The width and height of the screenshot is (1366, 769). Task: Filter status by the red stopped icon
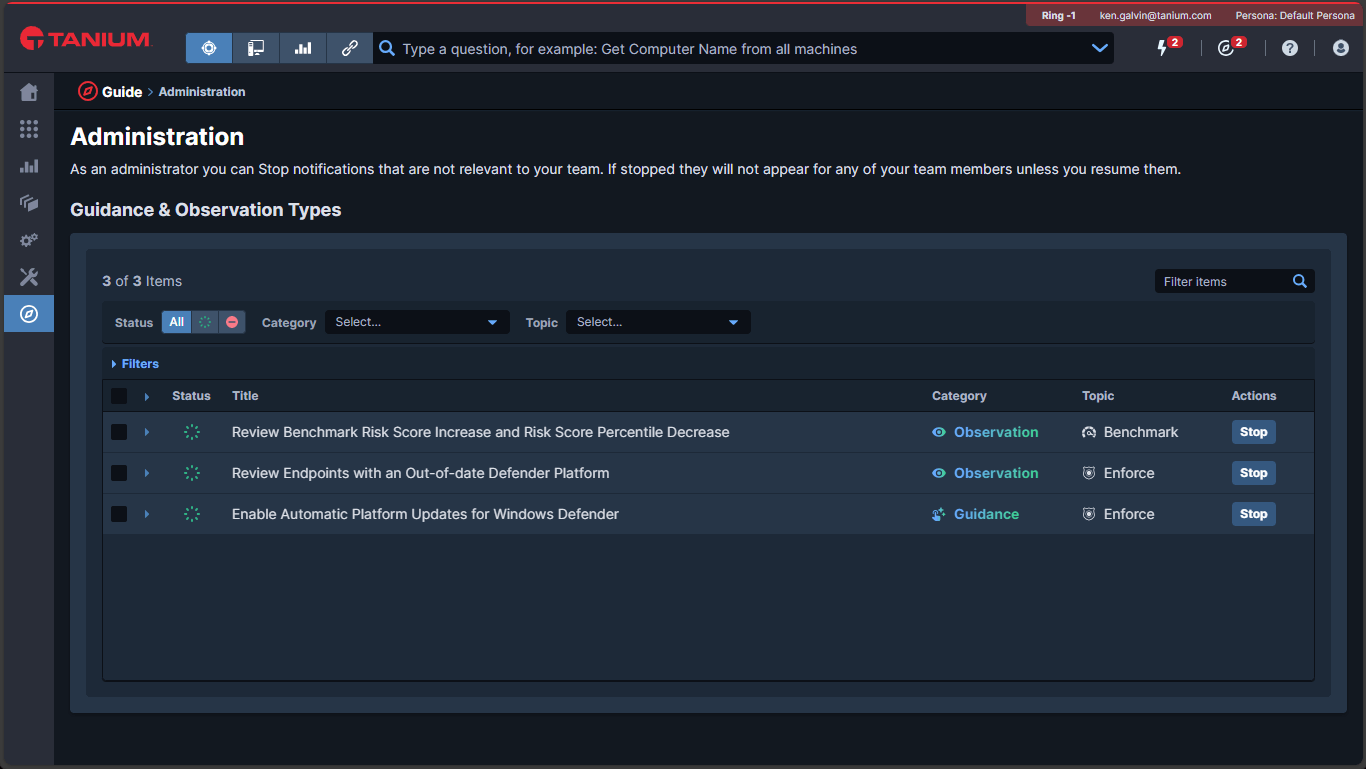tap(232, 322)
